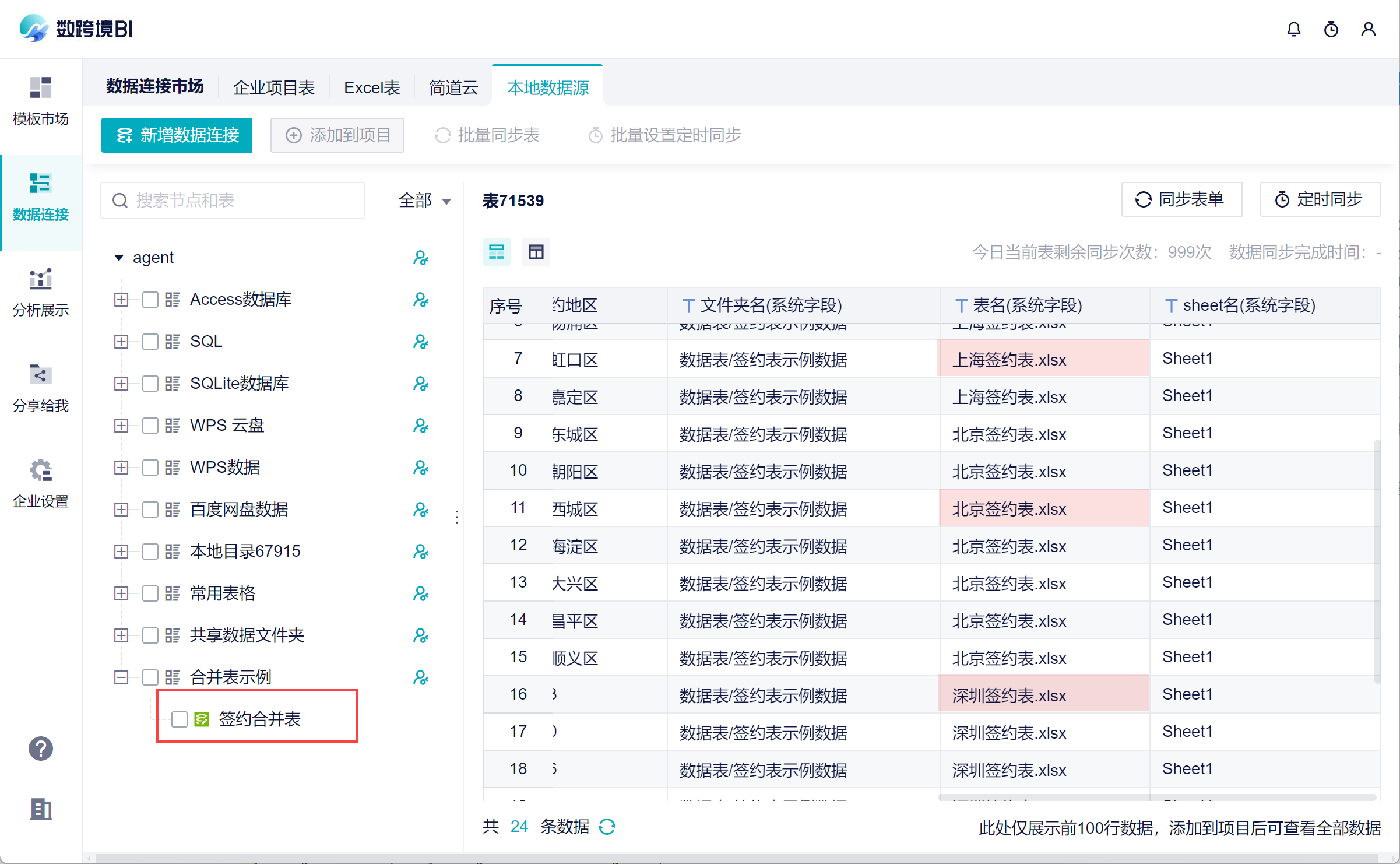Image resolution: width=1400 pixels, height=864 pixels.
Task: Focus the 搜索节点和表 search field
Action: [x=233, y=201]
